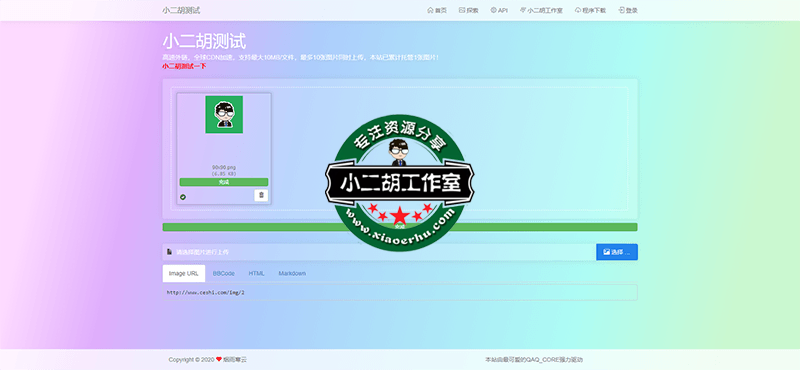This screenshot has height=370, width=800.
Task: Visit 小二胡工作室 nav link
Action: point(541,10)
